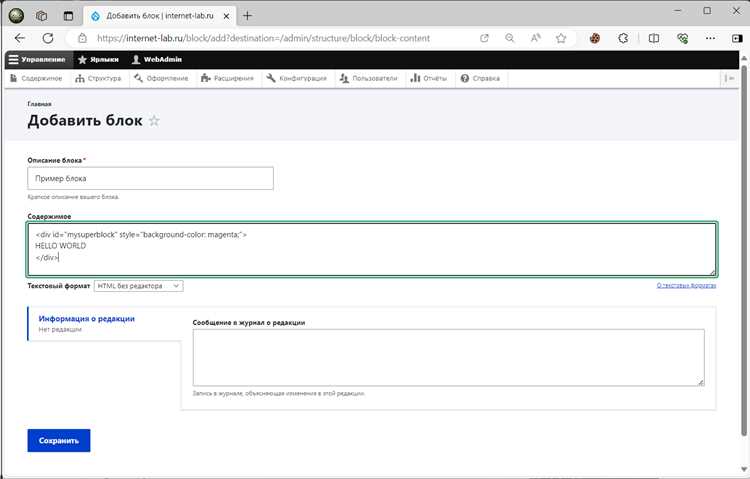This screenshot has height=479, width=750.
Task: Open the workspaces icon in title bar
Action: click(x=42, y=16)
